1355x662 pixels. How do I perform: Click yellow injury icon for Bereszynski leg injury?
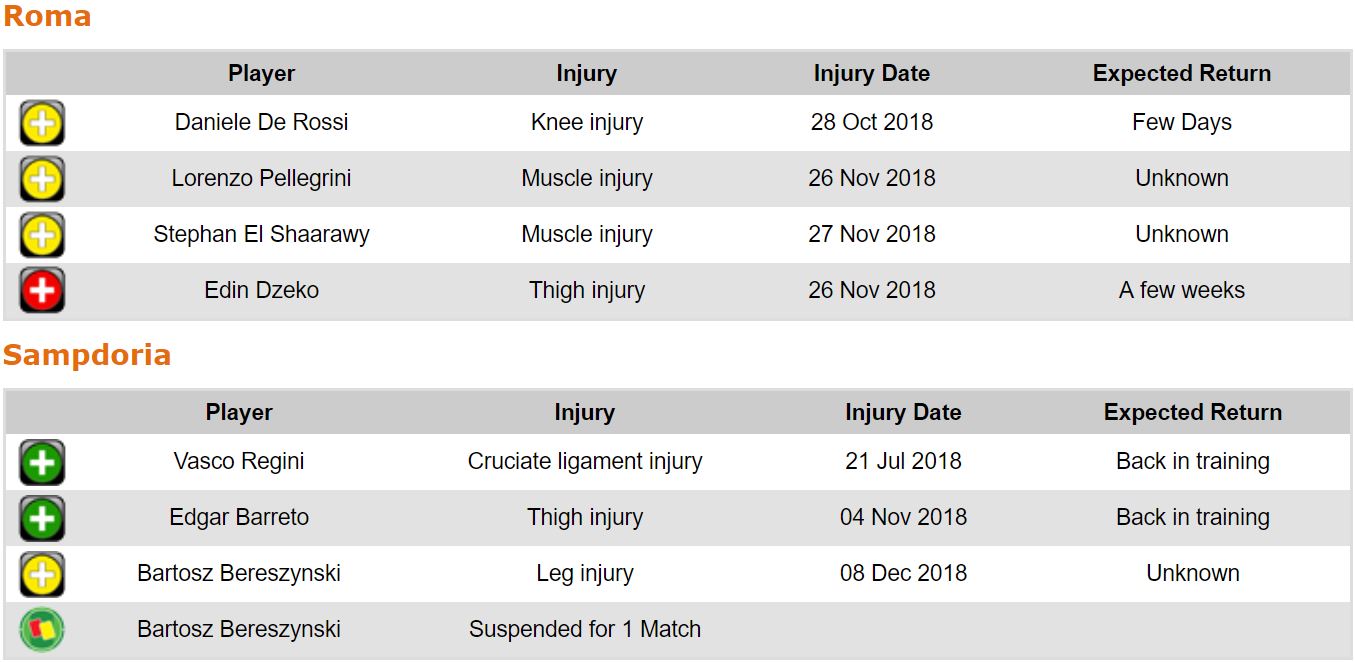42,575
